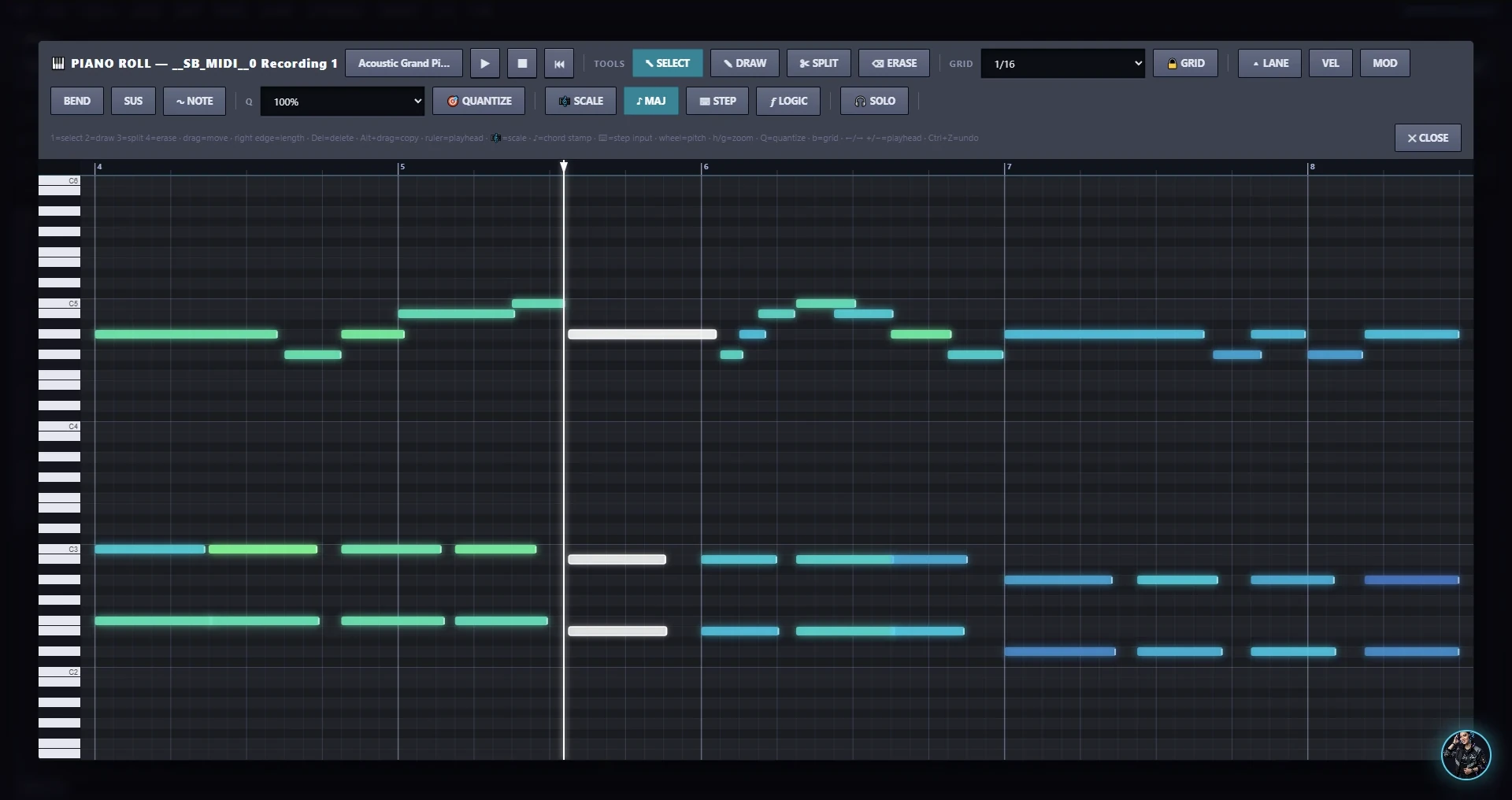1512x800 pixels.
Task: Enable Step input mode
Action: click(717, 101)
